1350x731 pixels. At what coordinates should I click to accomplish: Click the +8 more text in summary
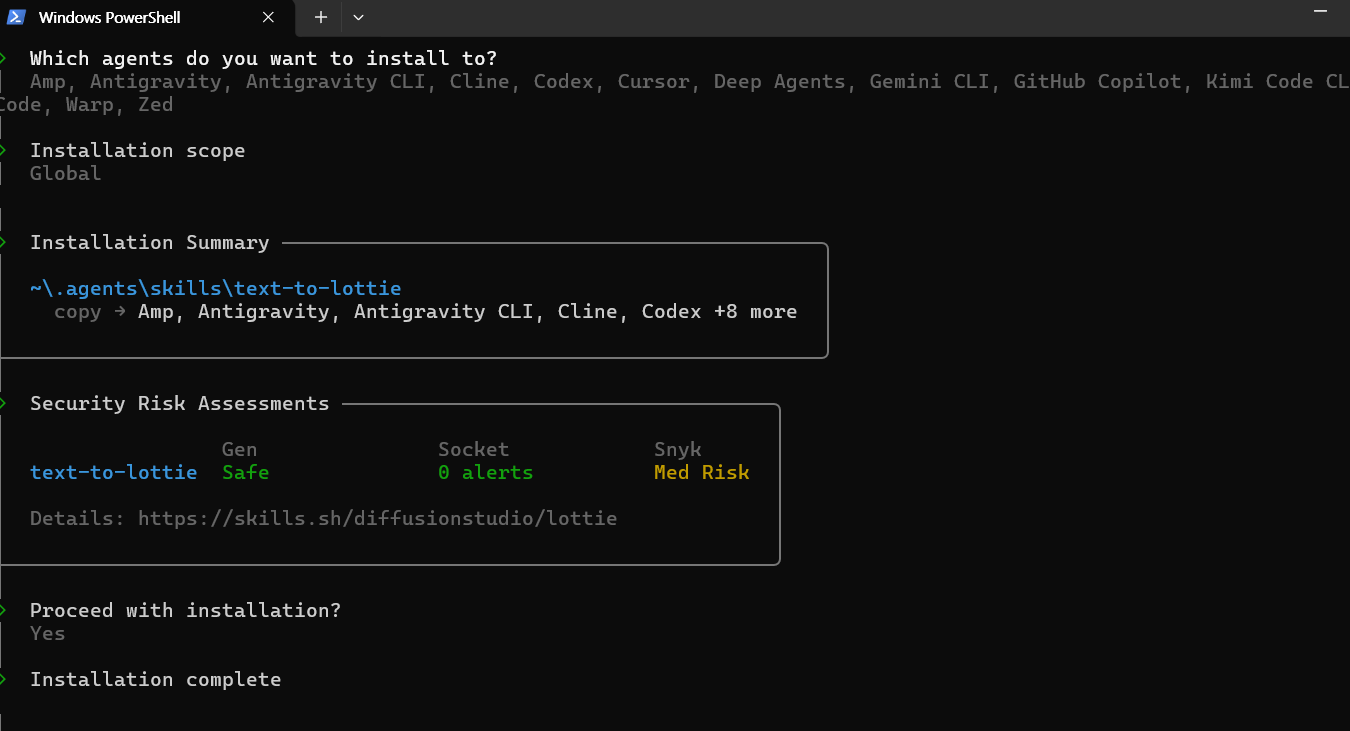[x=755, y=311]
